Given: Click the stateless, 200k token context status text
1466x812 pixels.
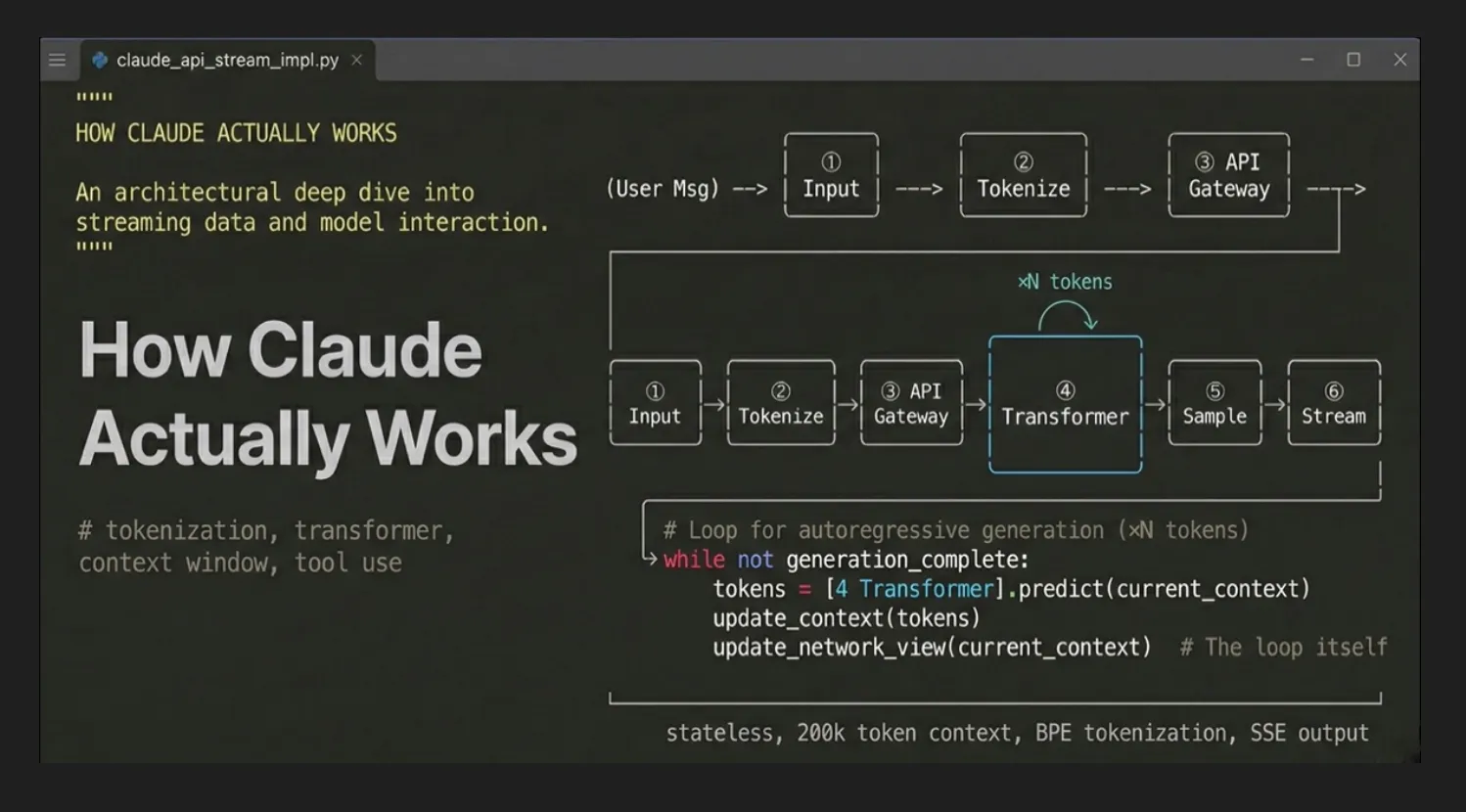Looking at the screenshot, I should 1016,732.
